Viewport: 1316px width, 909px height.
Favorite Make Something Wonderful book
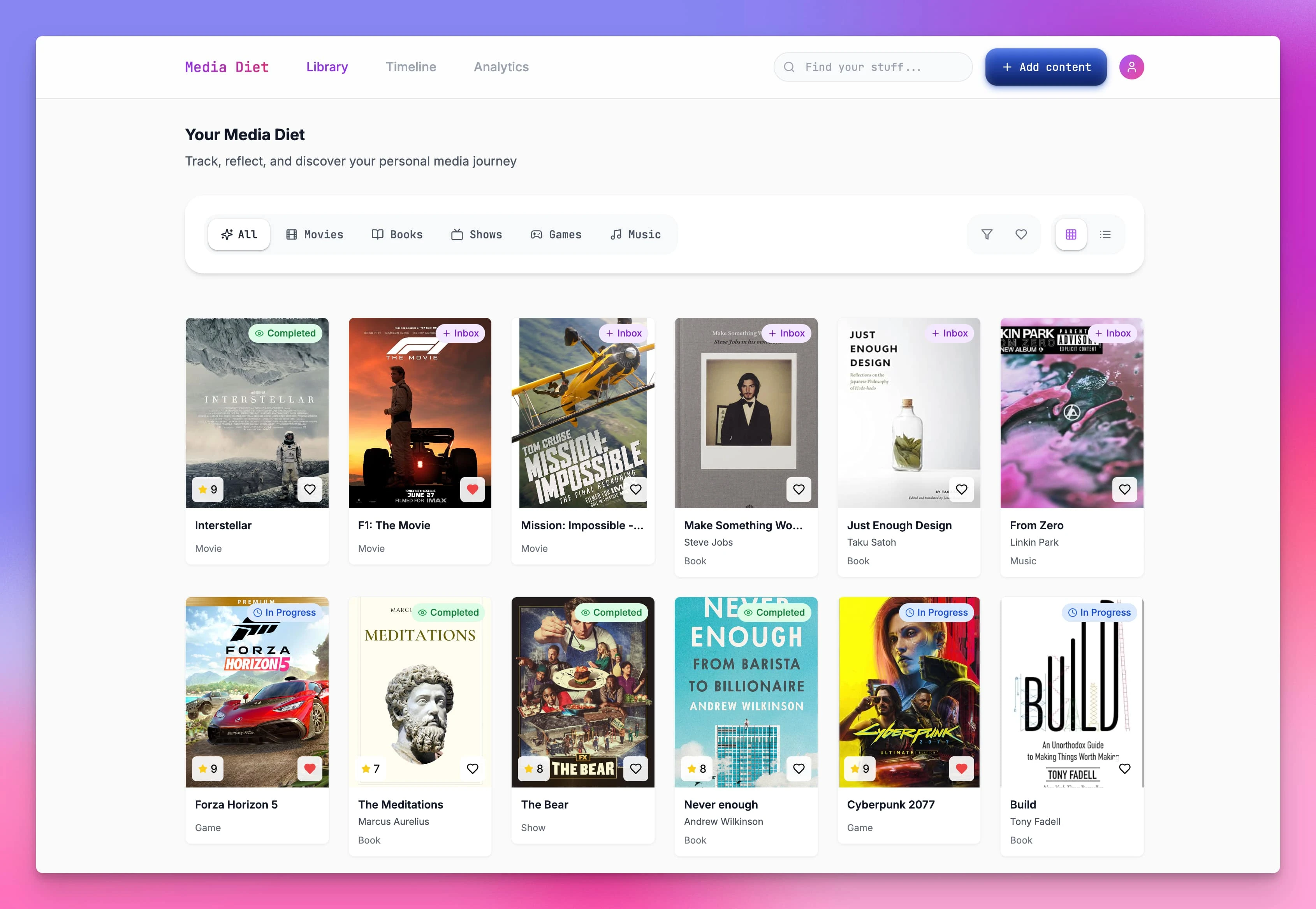pyautogui.click(x=799, y=489)
